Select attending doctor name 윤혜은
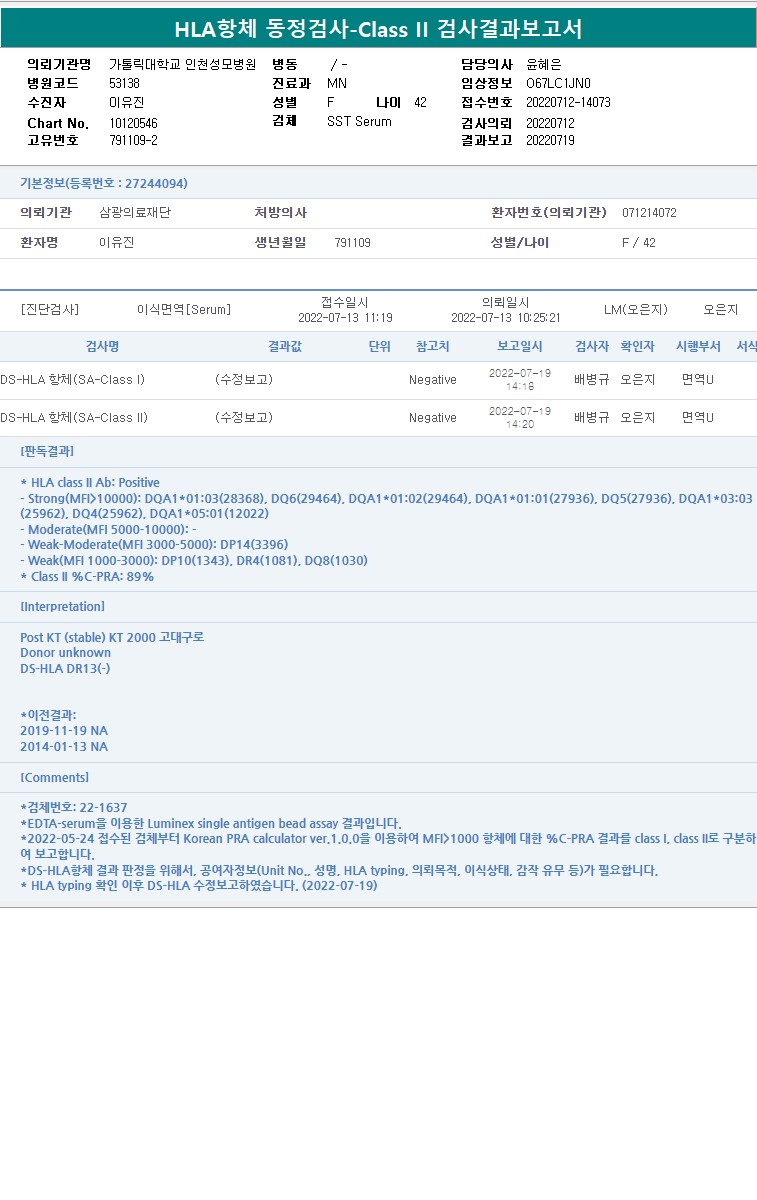The width and height of the screenshot is (757, 1200). pyautogui.click(x=544, y=64)
